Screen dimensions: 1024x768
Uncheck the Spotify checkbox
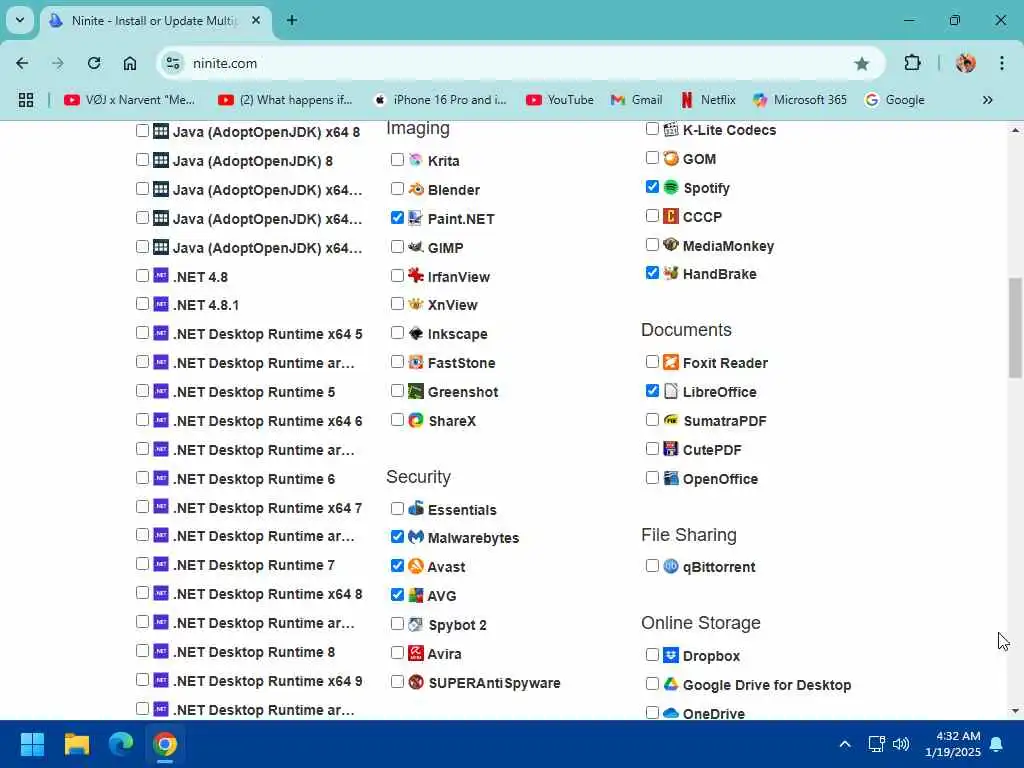coord(652,187)
